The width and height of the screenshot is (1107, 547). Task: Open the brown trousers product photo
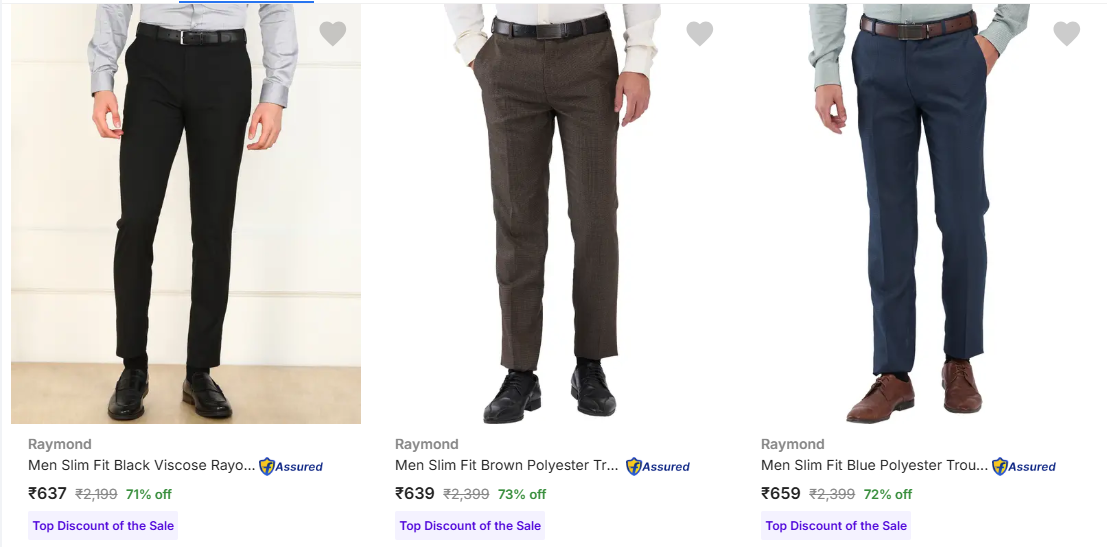[552, 213]
